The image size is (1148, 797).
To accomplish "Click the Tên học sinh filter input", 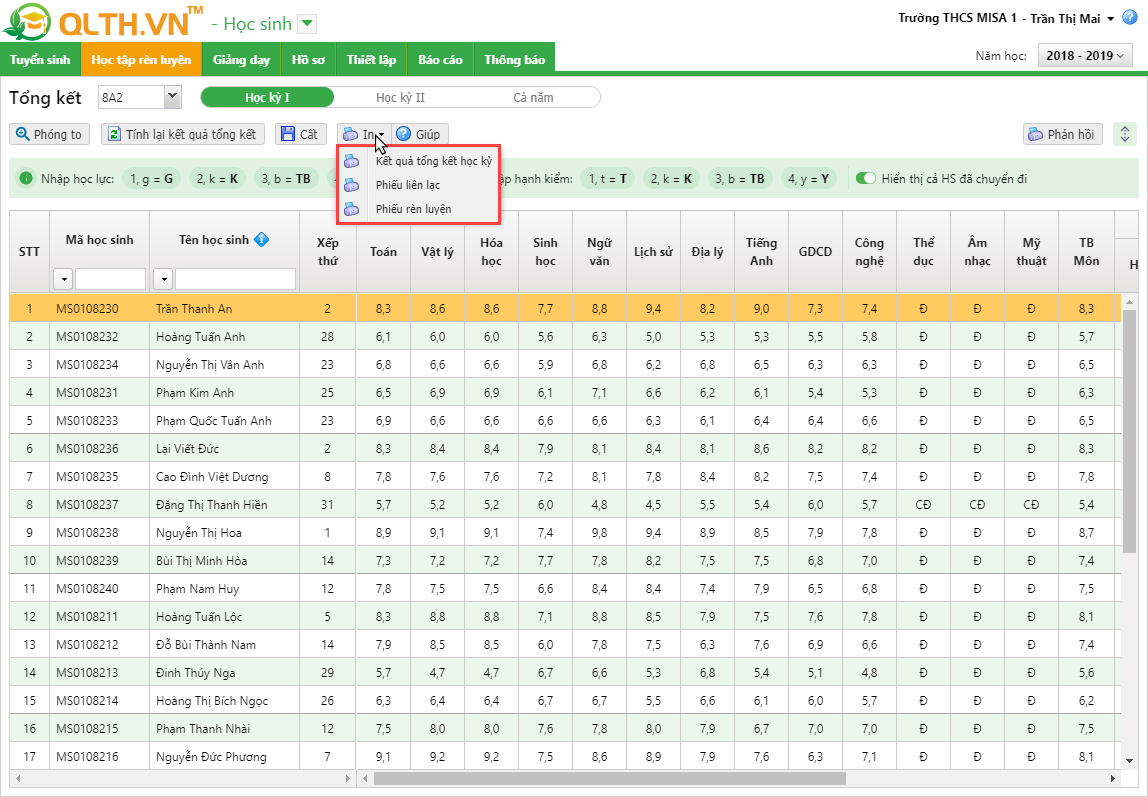I will coord(235,279).
